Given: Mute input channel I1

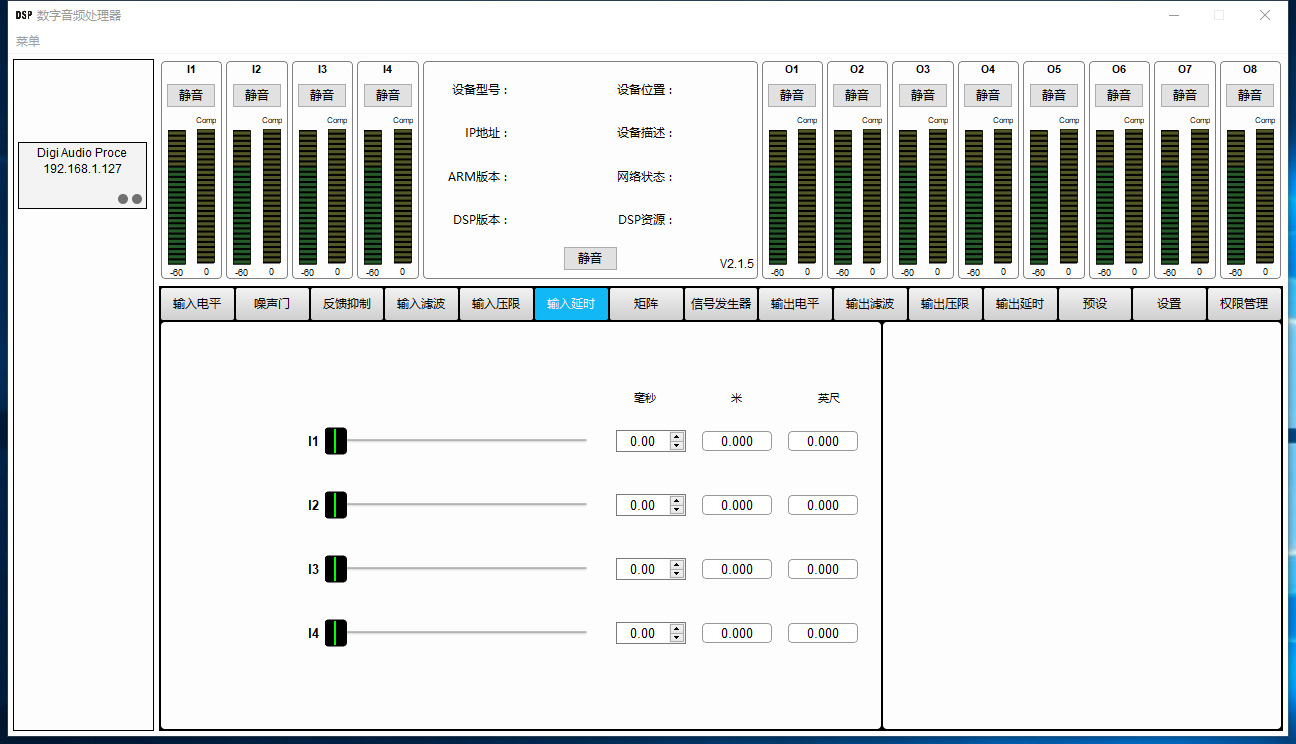Looking at the screenshot, I should [191, 95].
